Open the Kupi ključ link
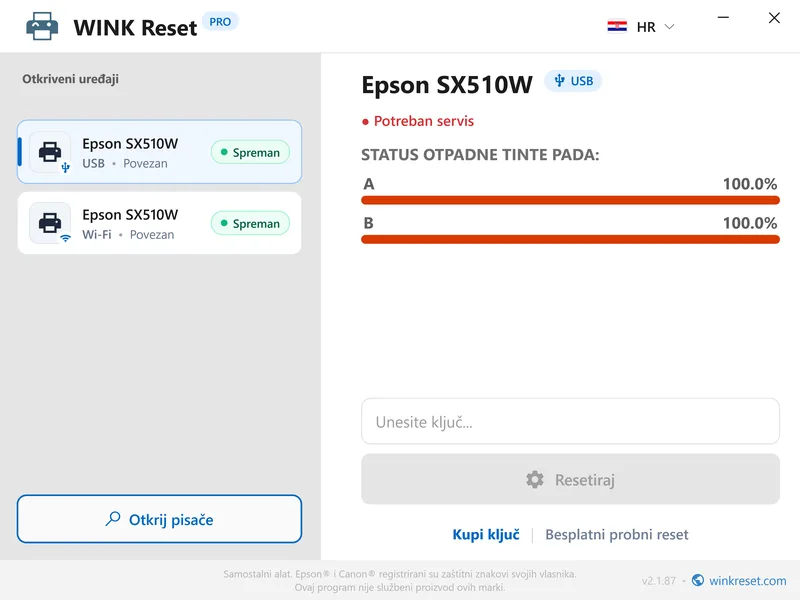 486,534
